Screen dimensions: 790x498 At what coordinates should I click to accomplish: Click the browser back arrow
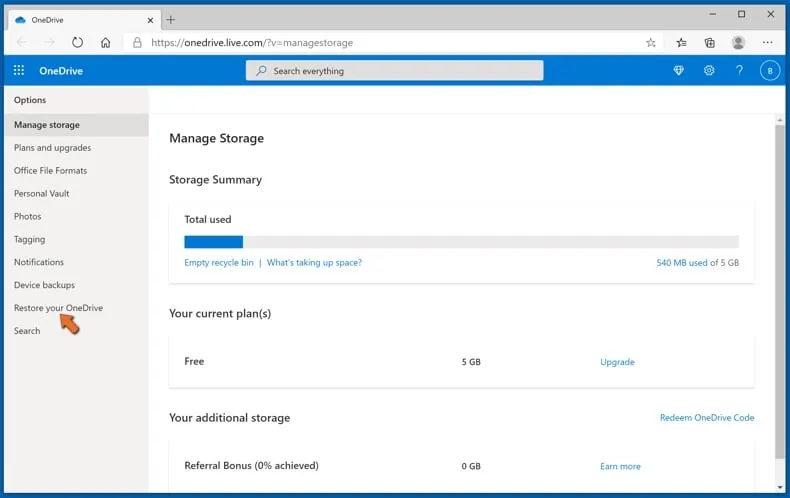click(x=22, y=43)
